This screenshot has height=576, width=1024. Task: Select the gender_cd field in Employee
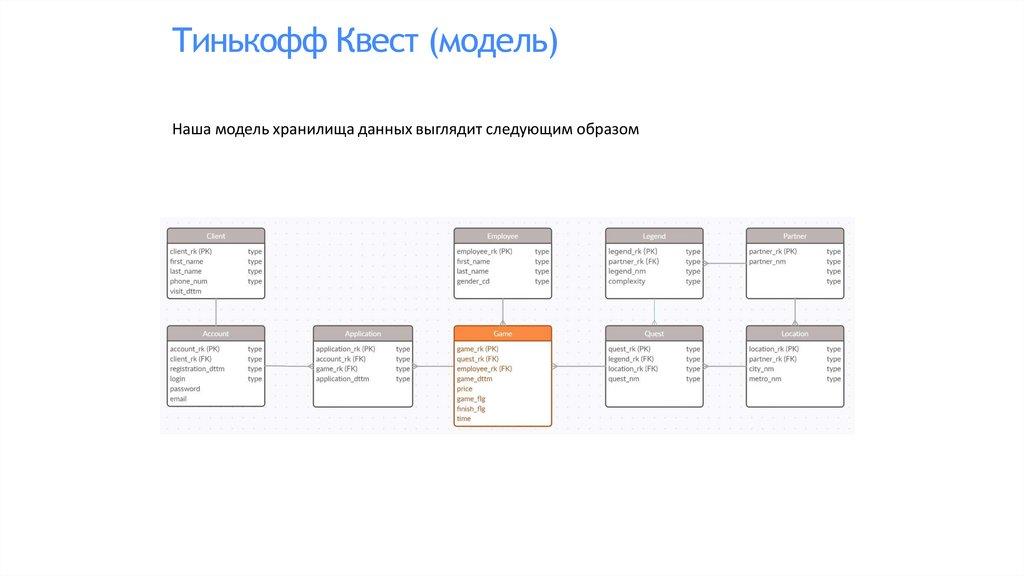coord(473,282)
